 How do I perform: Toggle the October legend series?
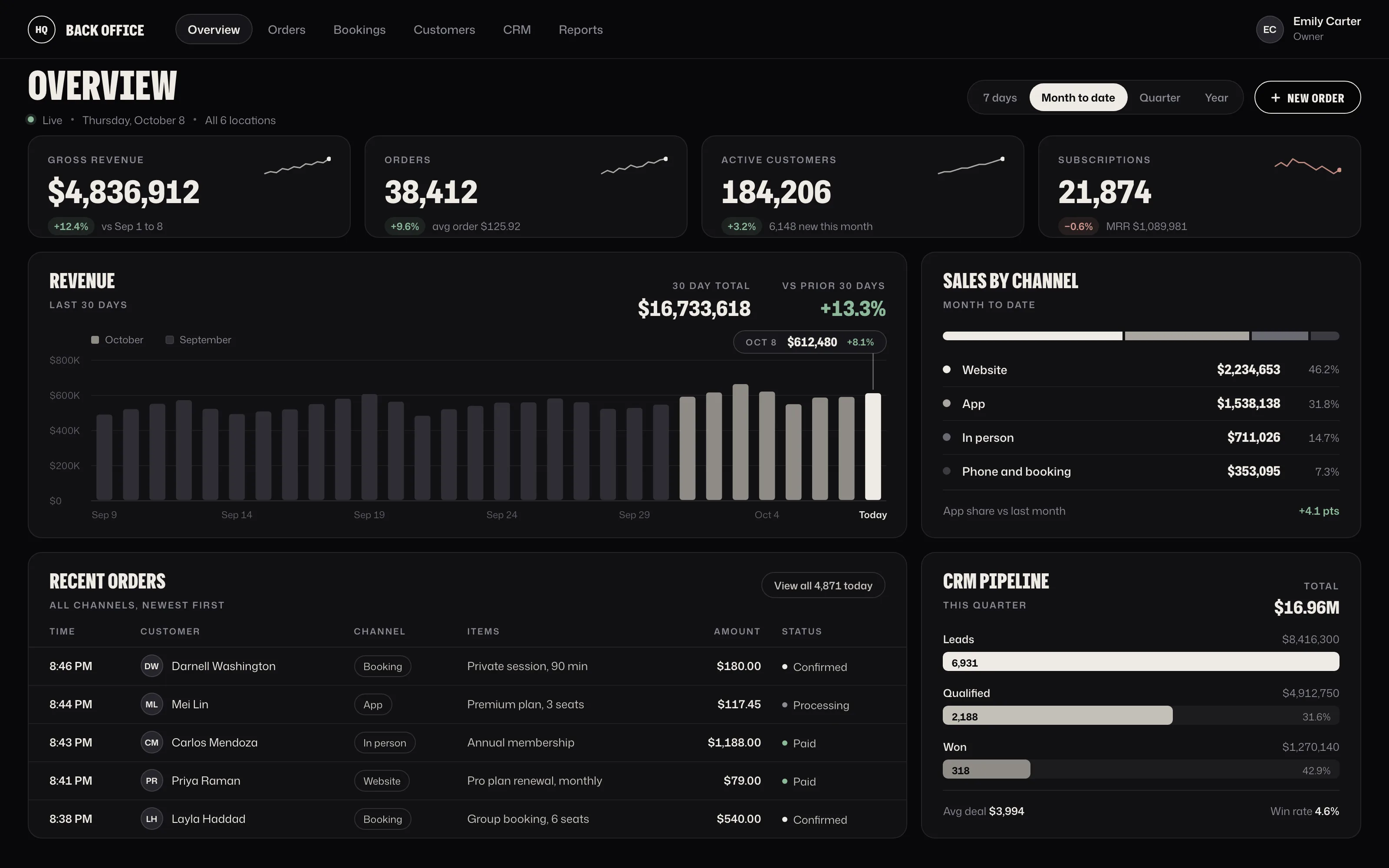coord(117,340)
